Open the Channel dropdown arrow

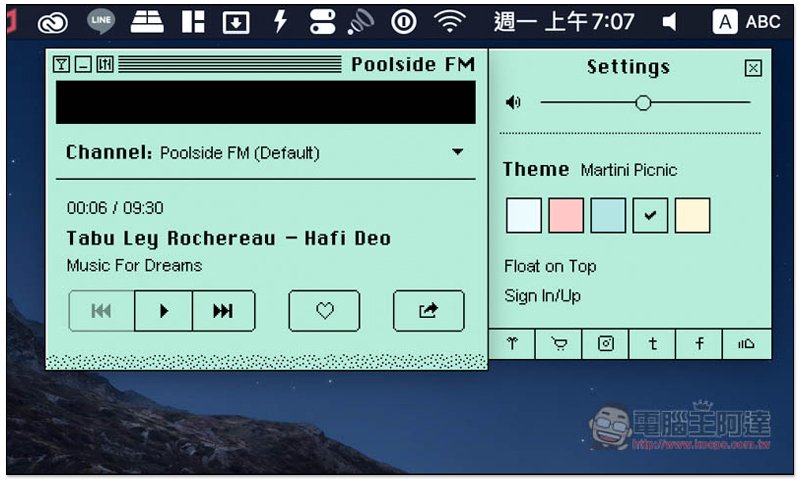point(458,151)
